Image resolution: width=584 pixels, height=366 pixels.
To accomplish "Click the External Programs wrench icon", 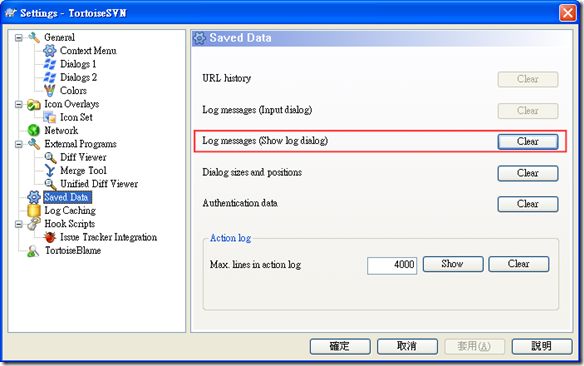I will tap(34, 144).
